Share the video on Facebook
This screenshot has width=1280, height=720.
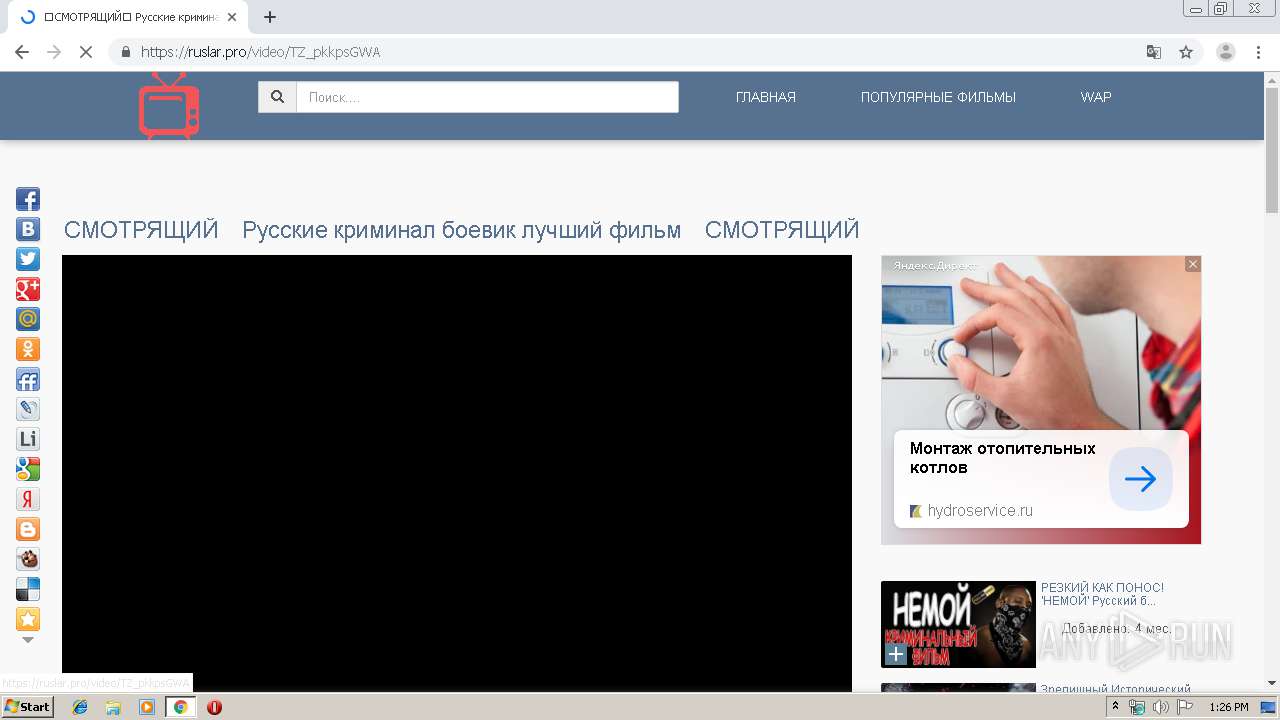tap(28, 199)
